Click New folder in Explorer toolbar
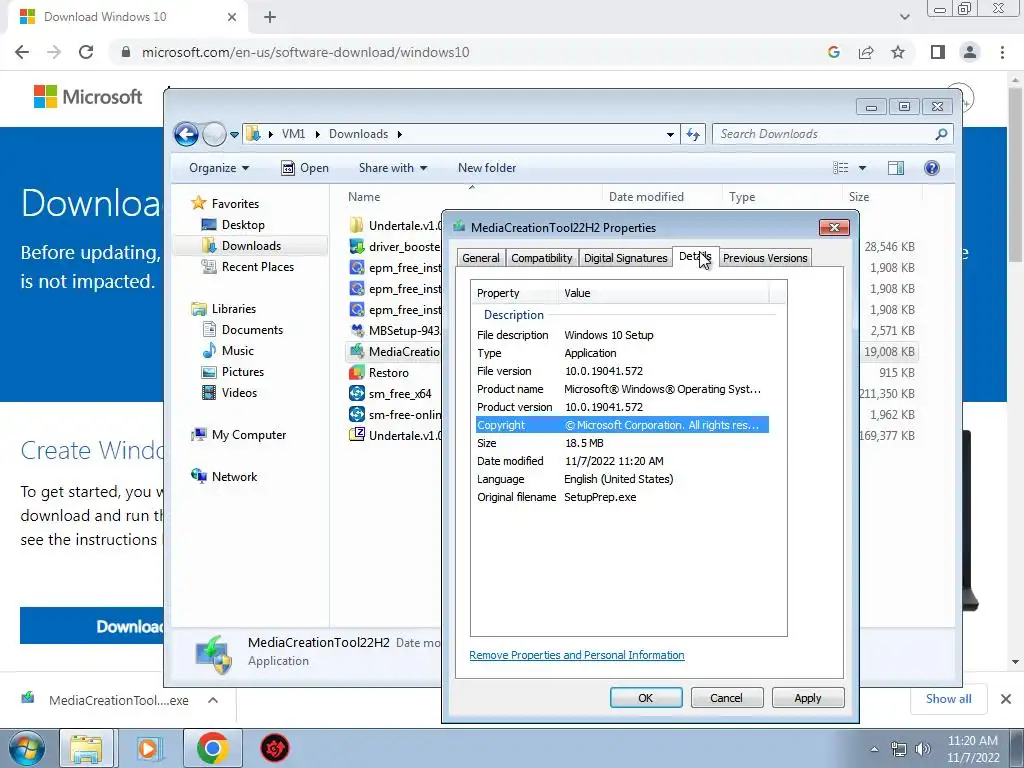The image size is (1024, 768). click(x=487, y=168)
